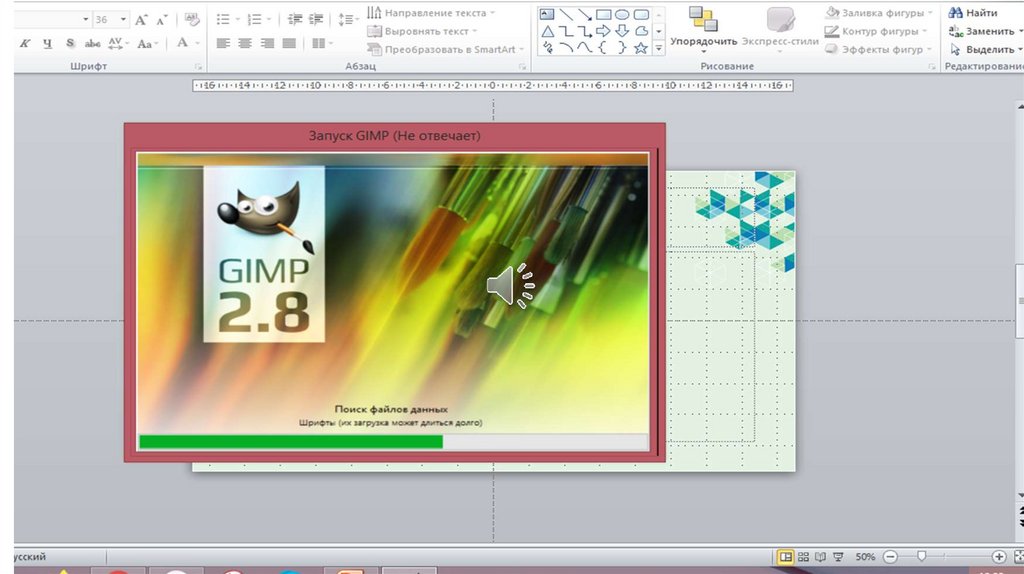Toggle italic text formatting

coord(23,43)
